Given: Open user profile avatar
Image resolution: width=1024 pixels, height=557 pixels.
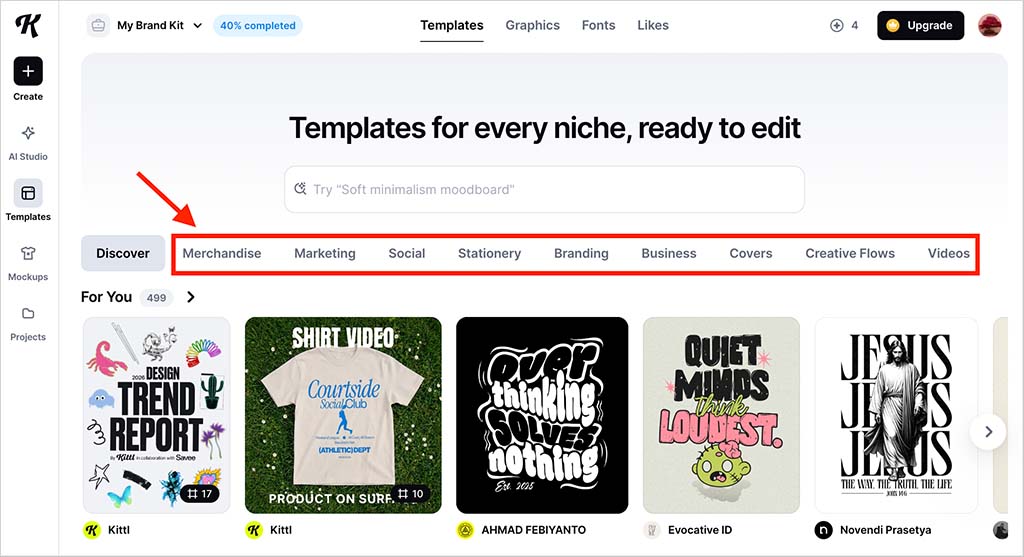Looking at the screenshot, I should click(989, 25).
